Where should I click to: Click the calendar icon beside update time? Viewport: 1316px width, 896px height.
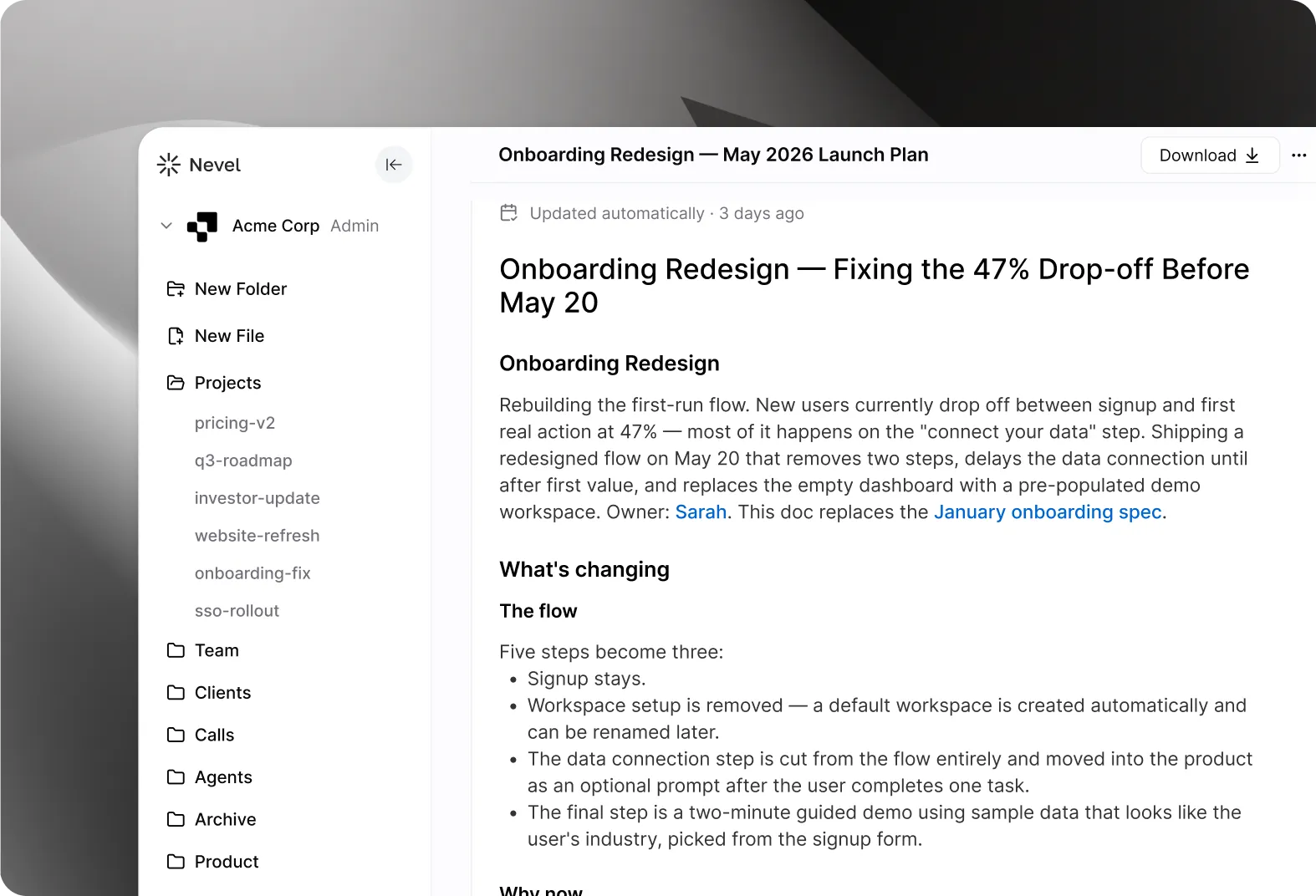[x=508, y=213]
